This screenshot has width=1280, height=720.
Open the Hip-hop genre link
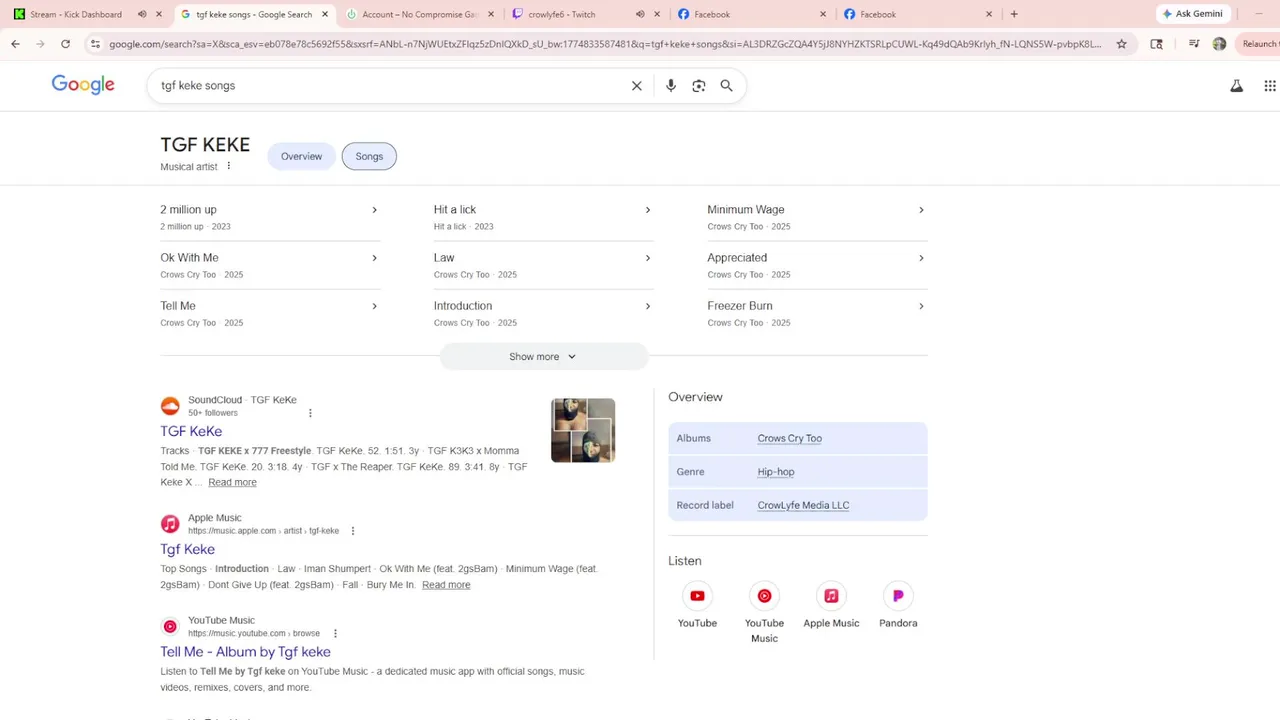[776, 472]
